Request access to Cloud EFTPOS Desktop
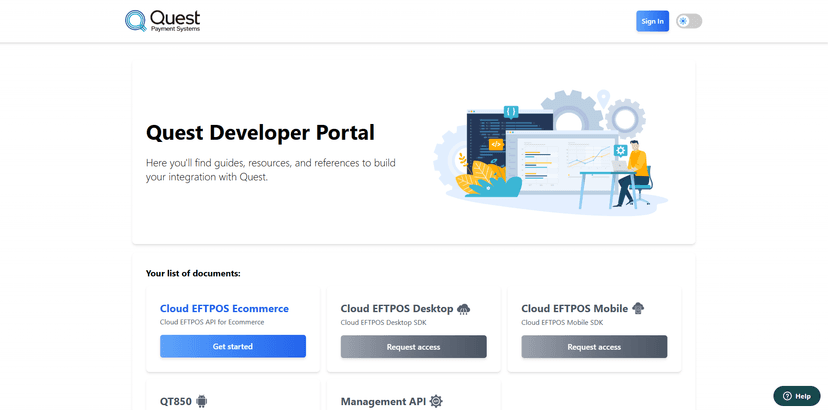Image resolution: width=828 pixels, height=410 pixels. coord(413,347)
